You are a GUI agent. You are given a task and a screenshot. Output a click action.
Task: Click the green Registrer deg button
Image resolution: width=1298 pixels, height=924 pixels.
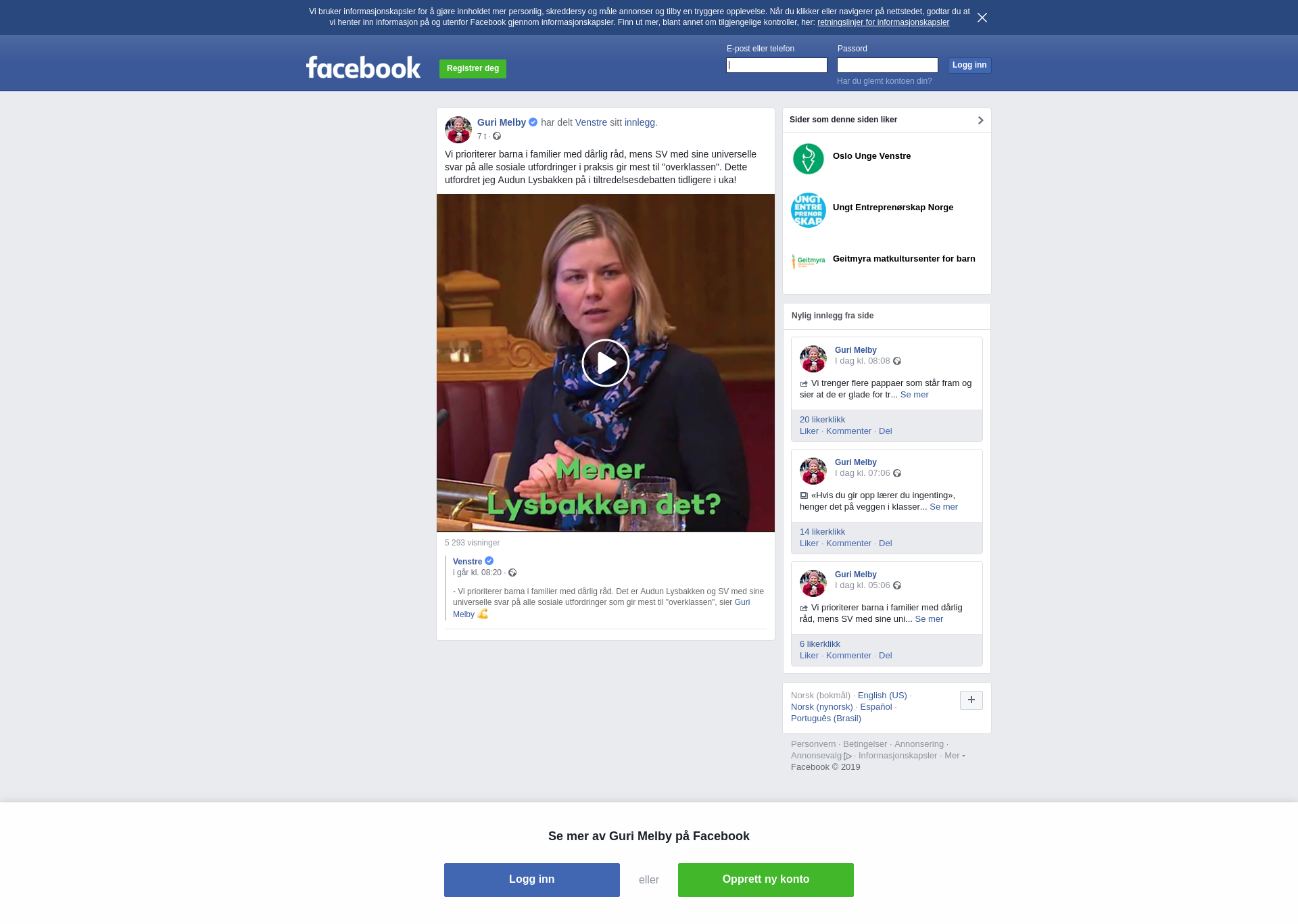click(x=473, y=69)
